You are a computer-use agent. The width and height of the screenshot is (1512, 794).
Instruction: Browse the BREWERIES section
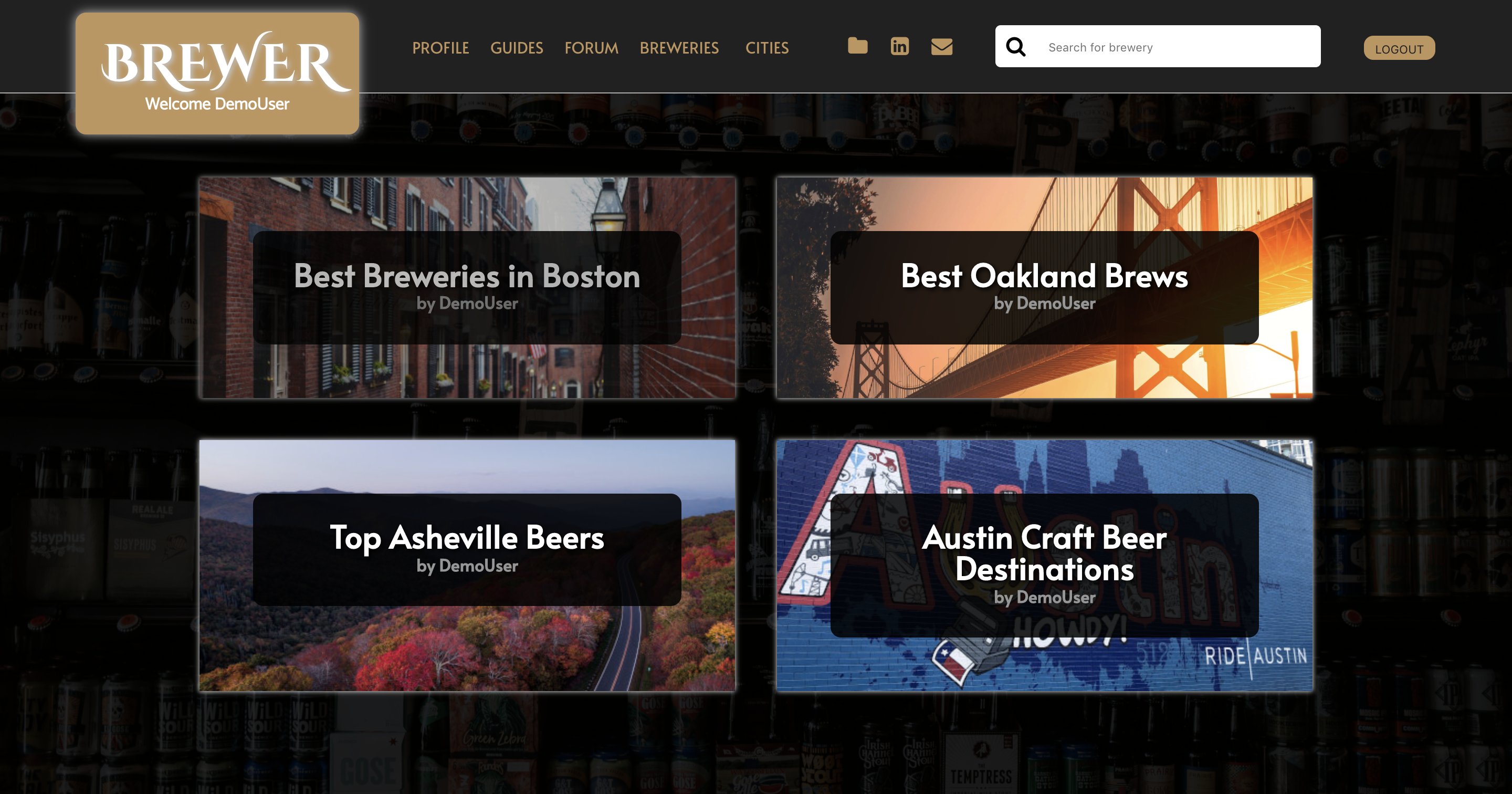coord(680,48)
